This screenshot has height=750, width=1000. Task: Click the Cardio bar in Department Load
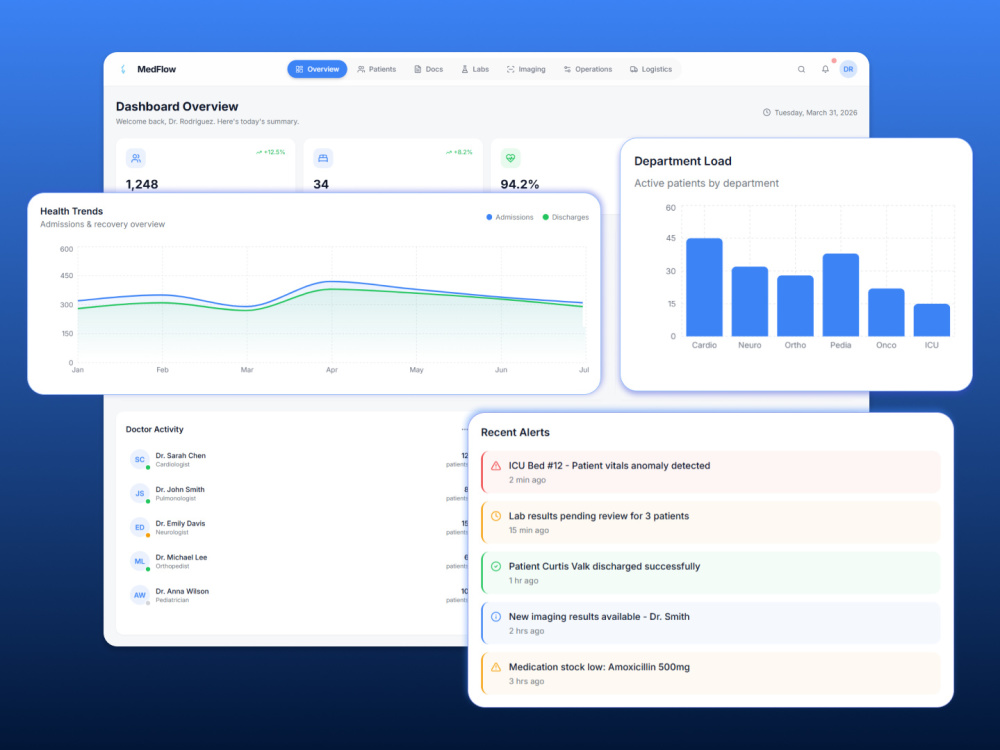click(704, 287)
